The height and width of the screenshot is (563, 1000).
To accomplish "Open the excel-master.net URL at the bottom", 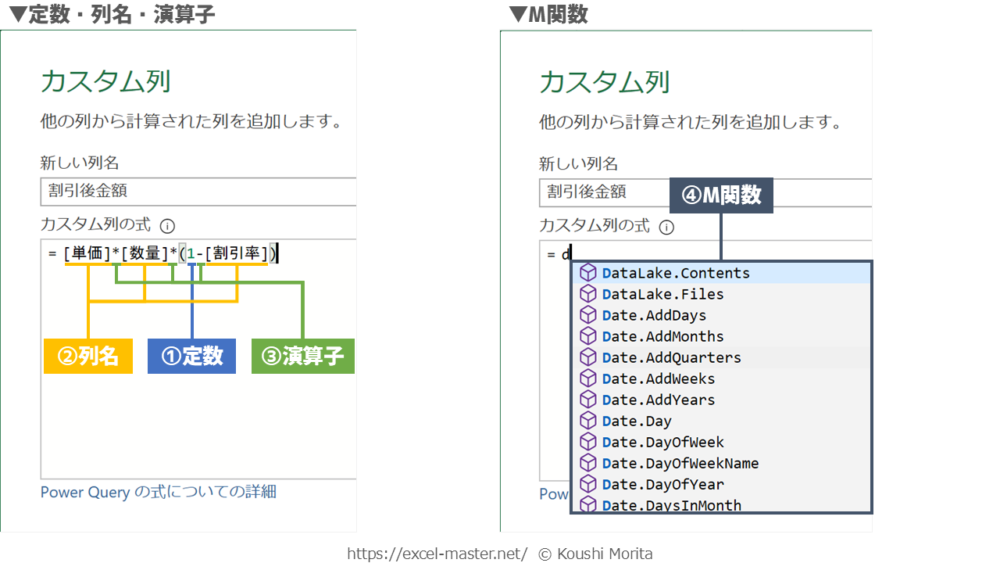I will [x=437, y=553].
